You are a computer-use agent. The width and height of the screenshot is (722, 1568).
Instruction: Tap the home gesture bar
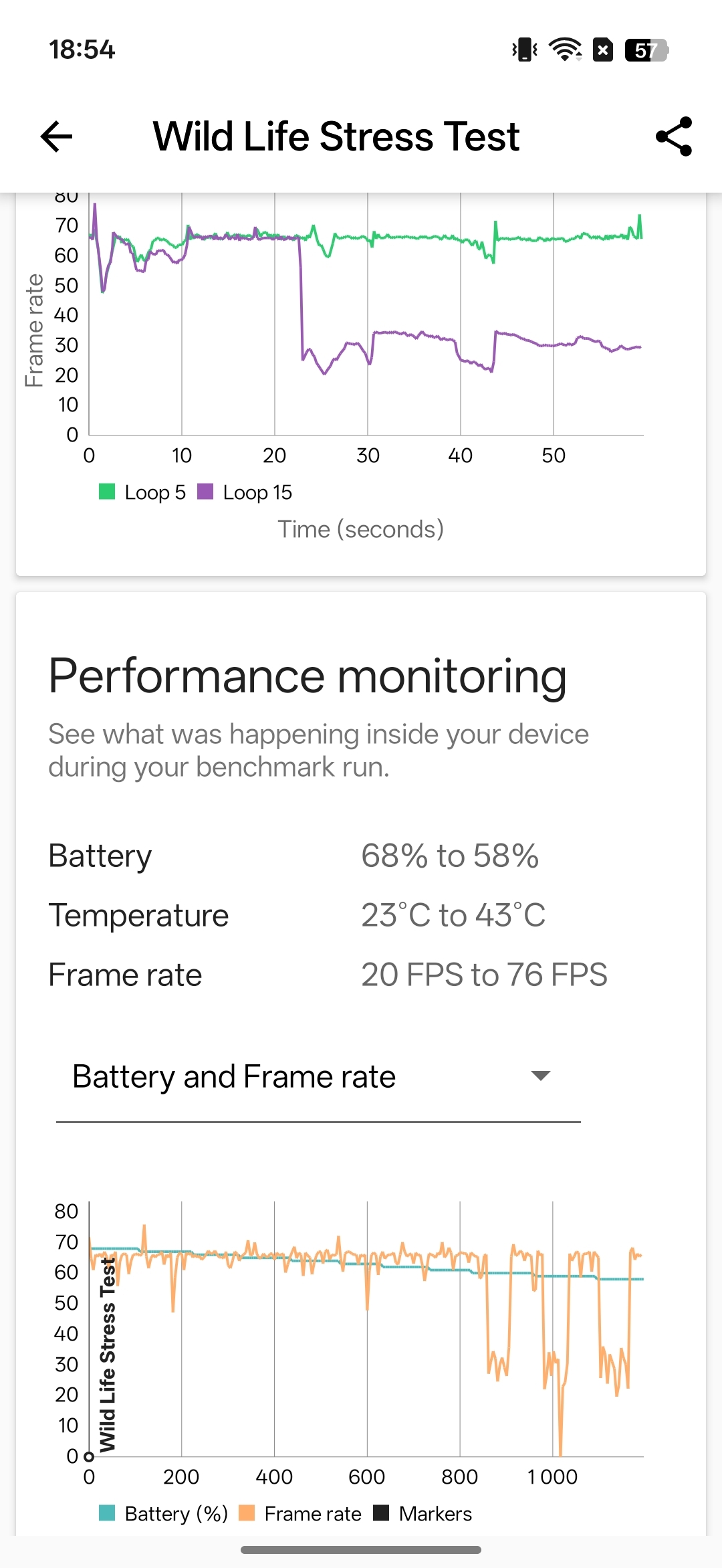(361, 1550)
